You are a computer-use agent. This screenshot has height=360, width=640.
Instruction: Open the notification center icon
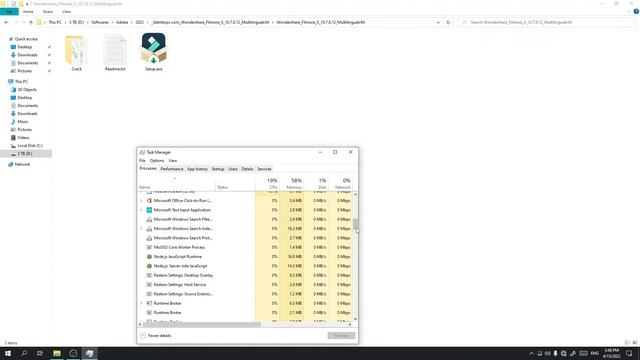click(629, 353)
